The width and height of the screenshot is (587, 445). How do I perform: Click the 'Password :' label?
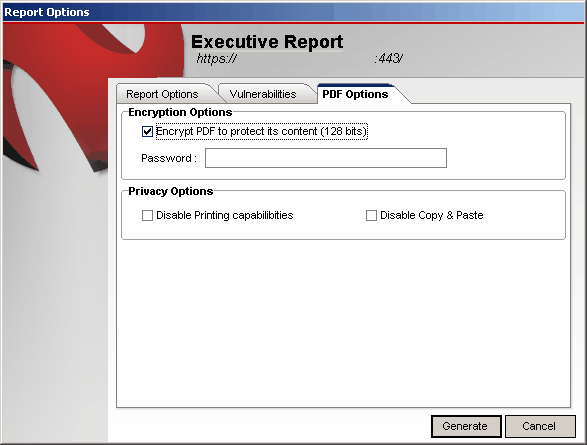(x=169, y=158)
